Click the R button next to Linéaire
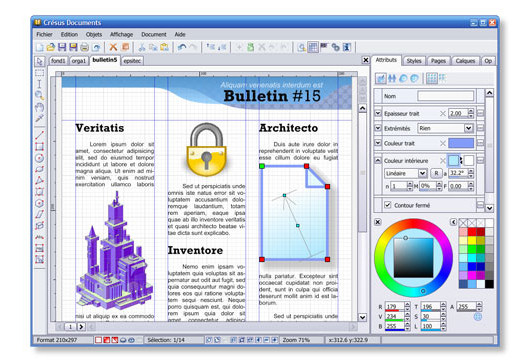 point(436,173)
